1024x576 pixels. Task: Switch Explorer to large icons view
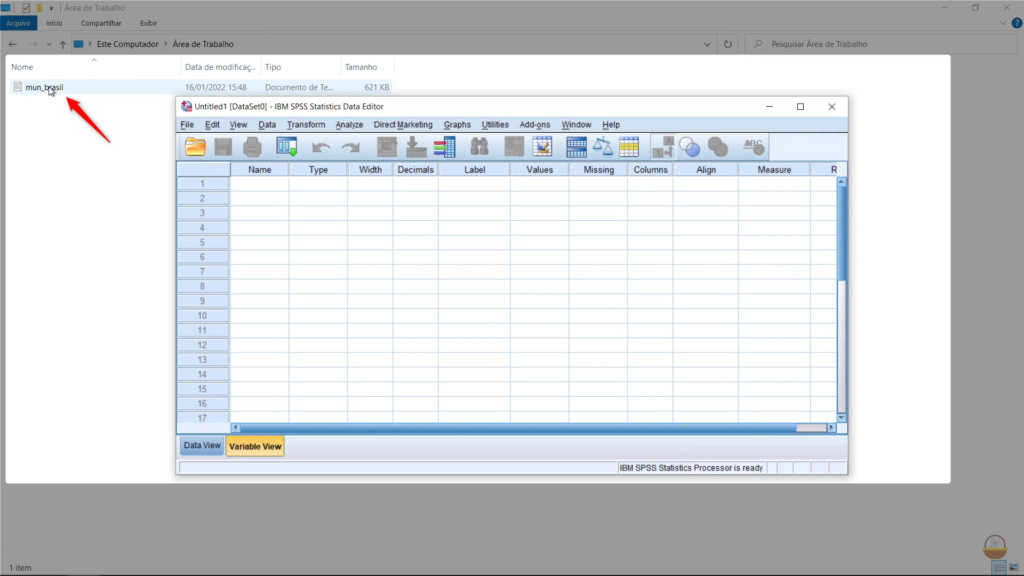click(x=1014, y=568)
